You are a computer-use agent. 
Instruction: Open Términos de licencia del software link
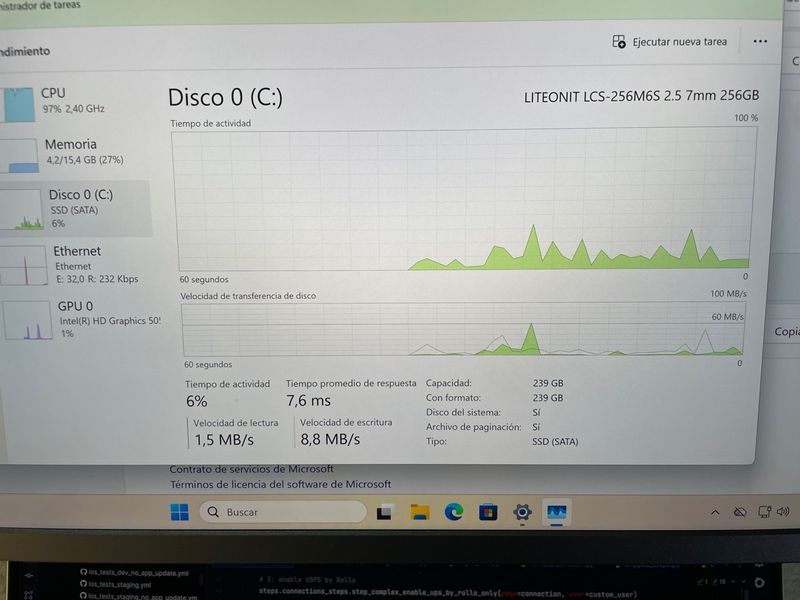281,484
